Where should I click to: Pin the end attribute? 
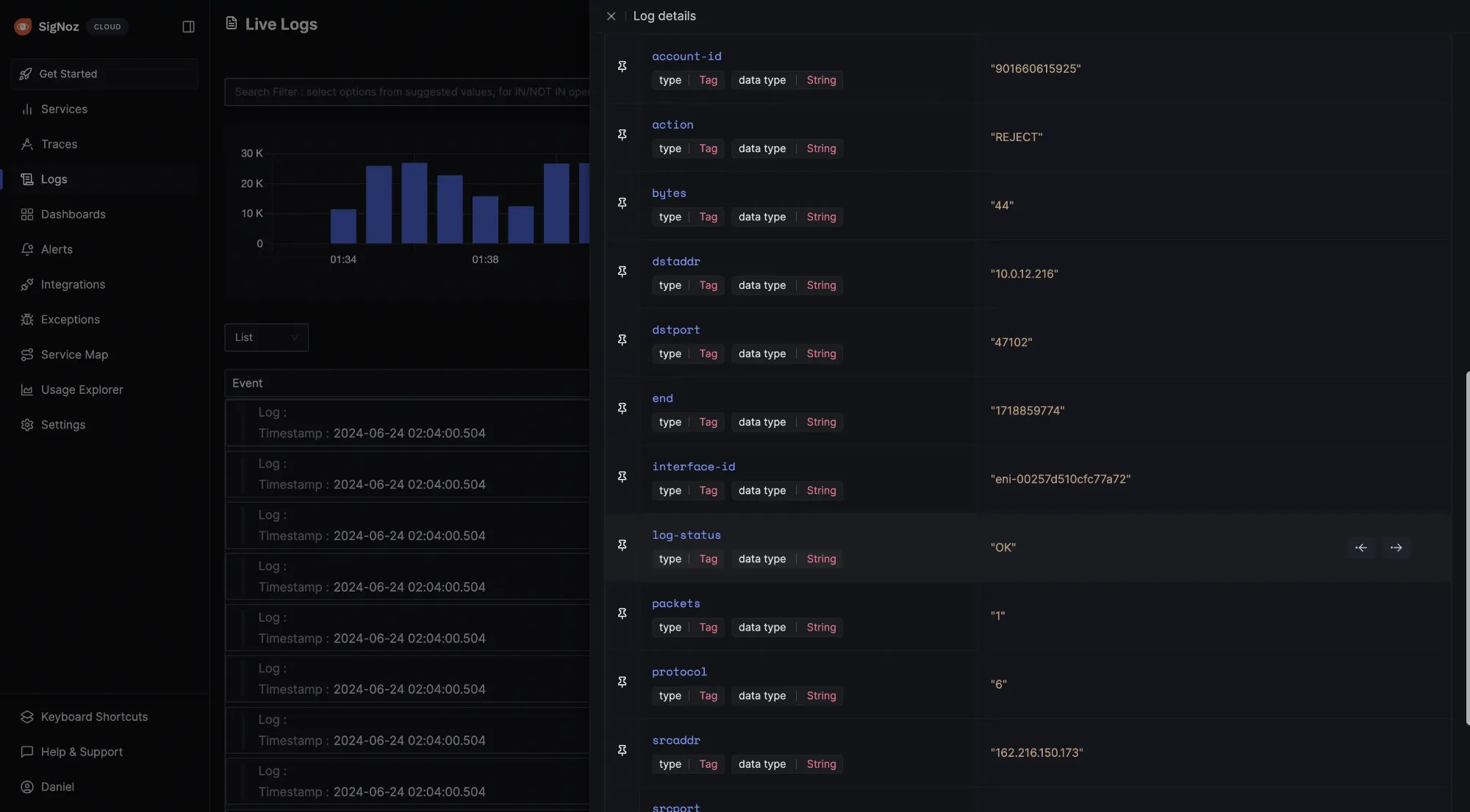622,409
